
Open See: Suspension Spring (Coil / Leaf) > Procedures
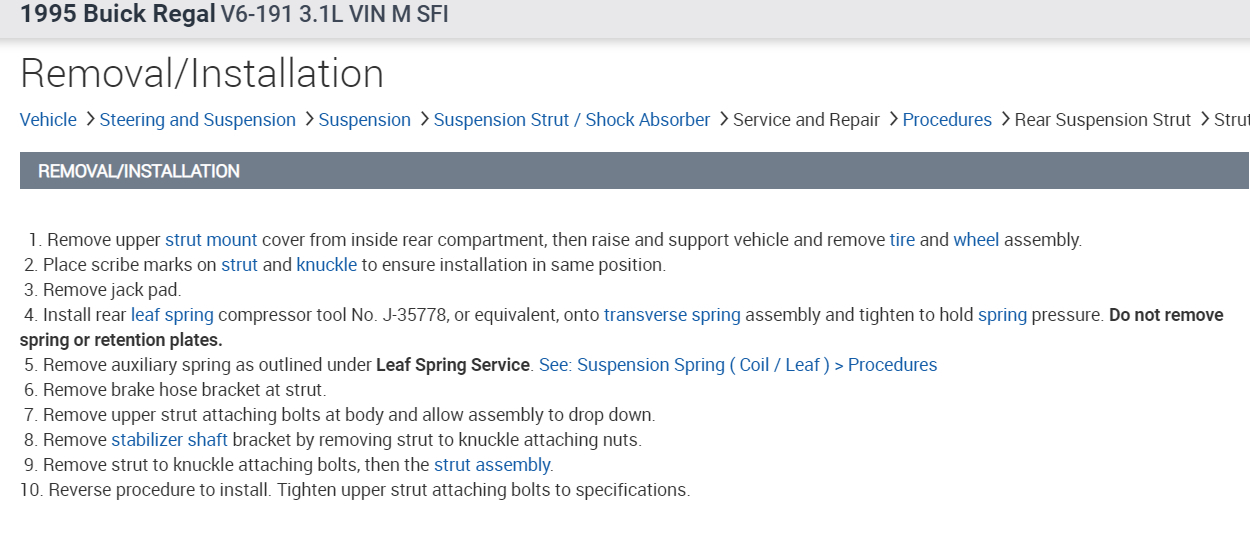tap(738, 365)
